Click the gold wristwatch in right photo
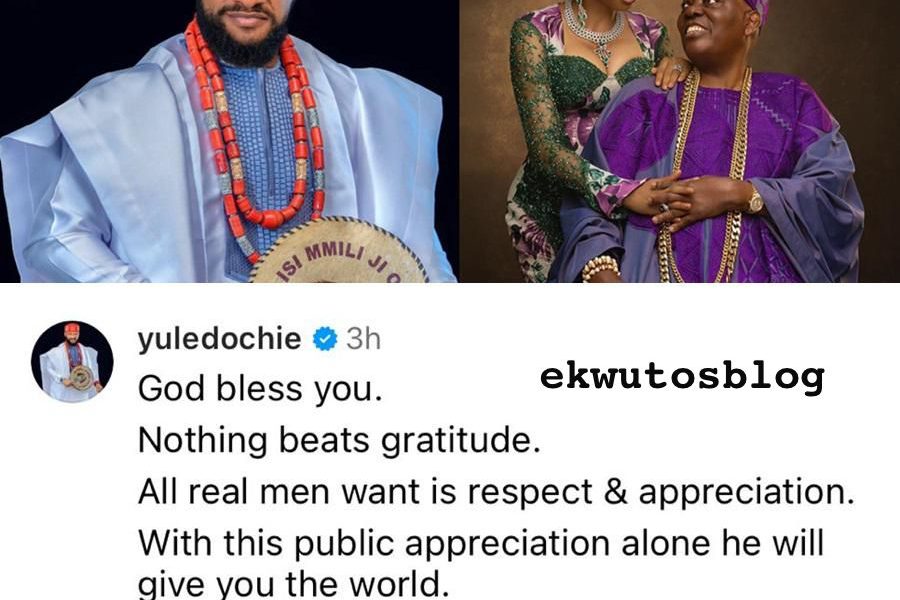 tap(755, 200)
